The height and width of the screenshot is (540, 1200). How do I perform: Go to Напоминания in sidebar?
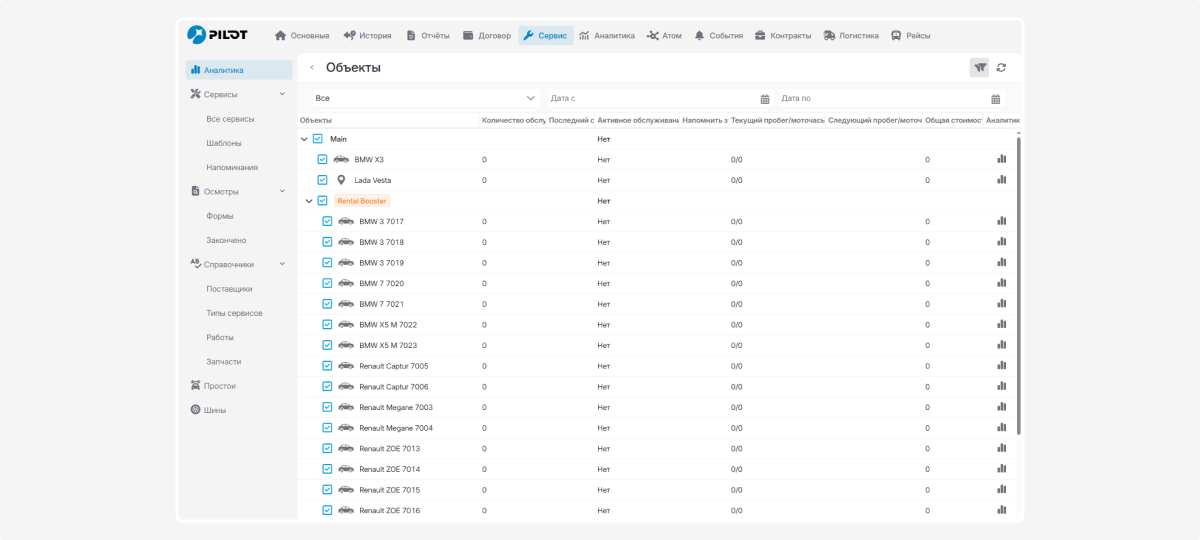click(x=232, y=167)
